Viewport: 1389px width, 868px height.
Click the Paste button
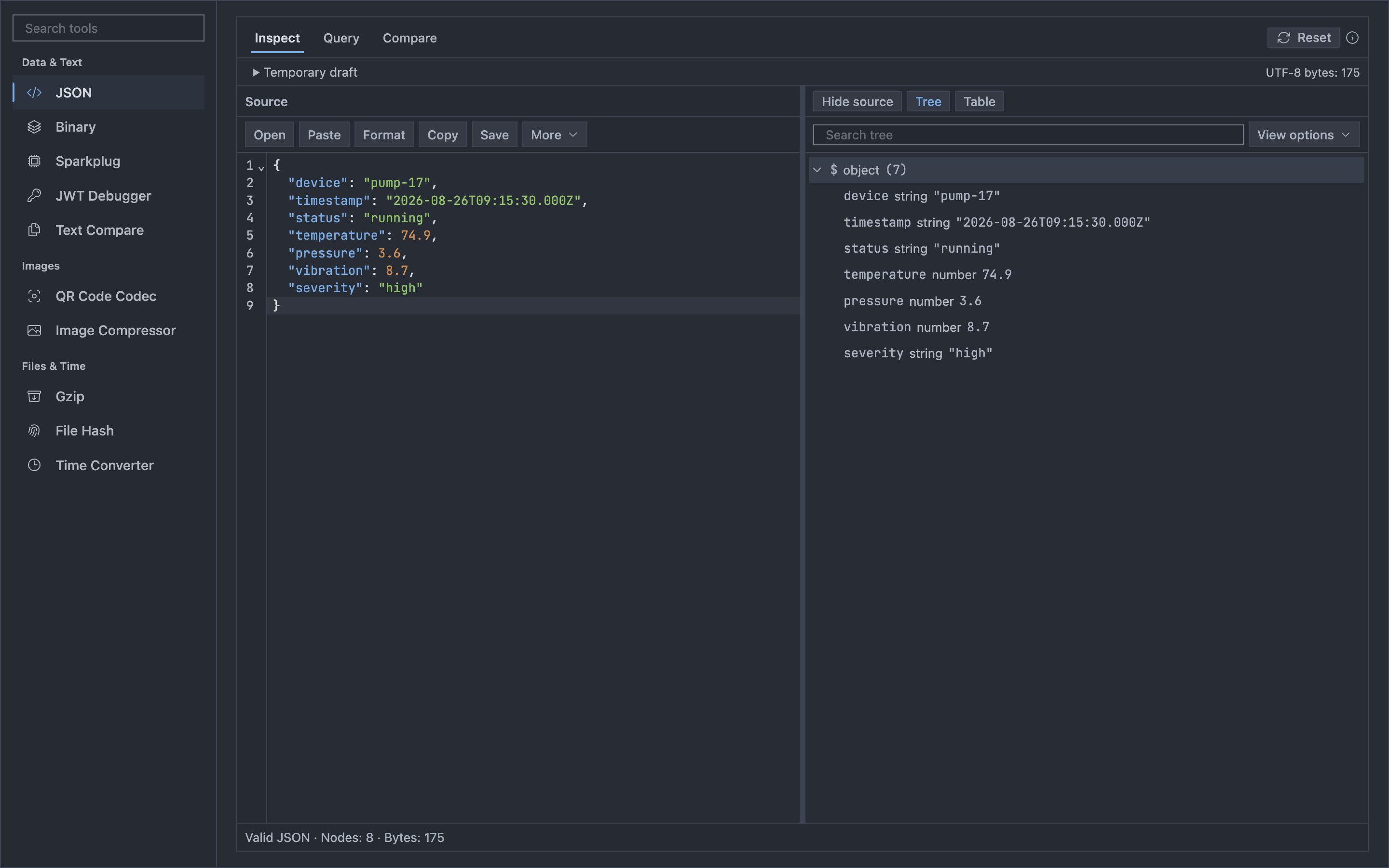tap(324, 135)
